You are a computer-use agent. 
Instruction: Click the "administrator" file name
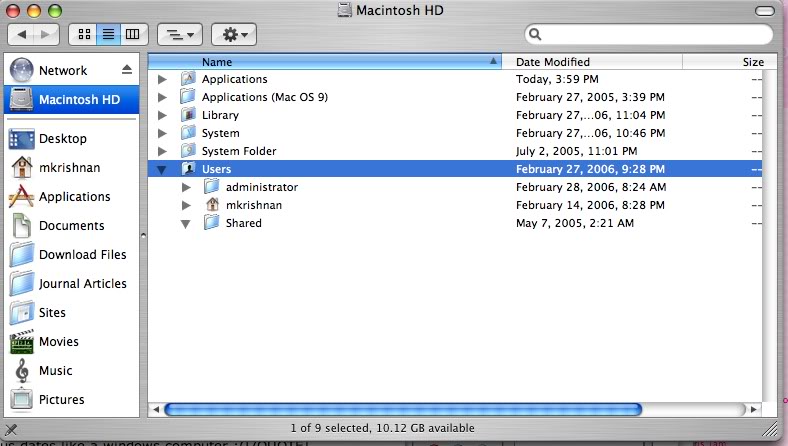pos(262,187)
